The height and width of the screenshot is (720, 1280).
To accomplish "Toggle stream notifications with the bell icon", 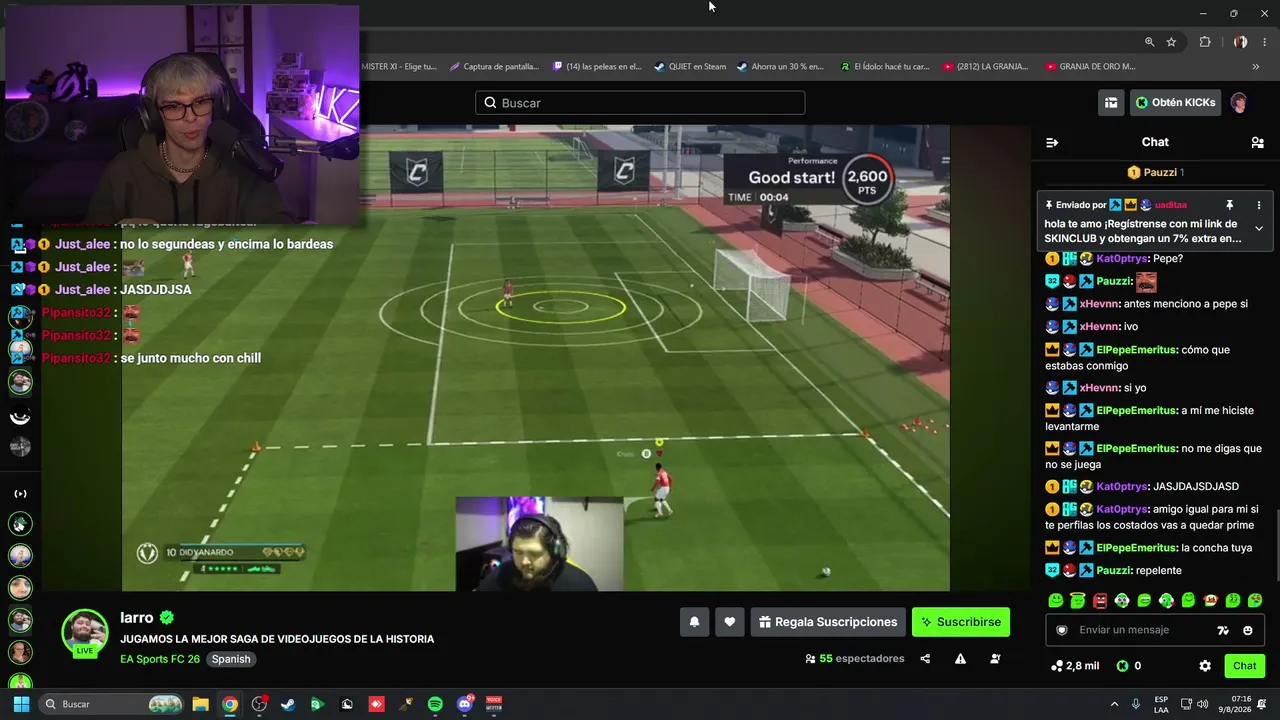I will (695, 622).
